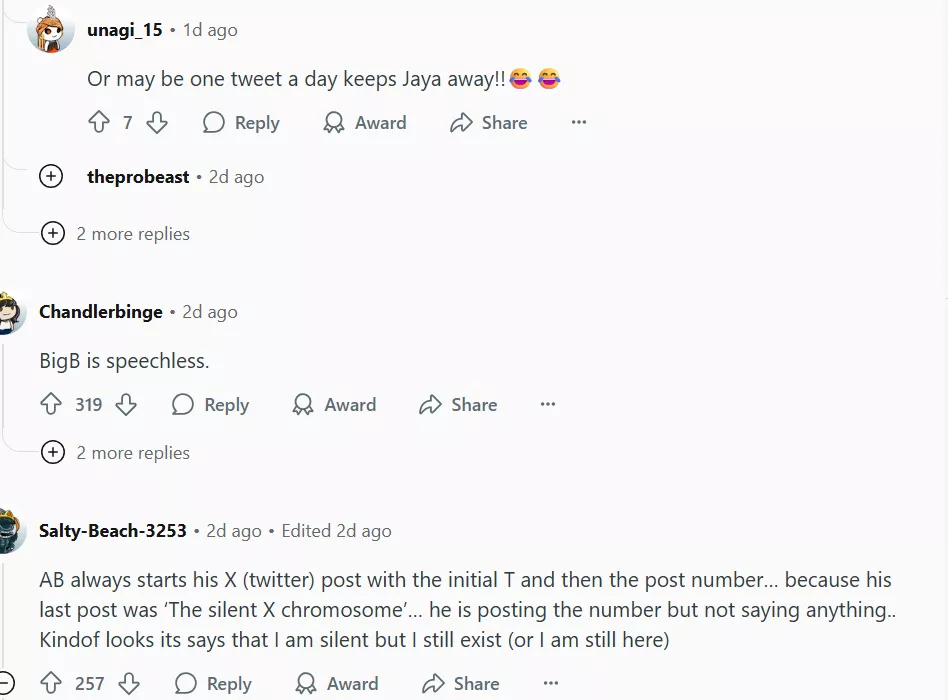948x700 pixels.
Task: Open more options on unagi_15's comment
Action: pos(579,123)
